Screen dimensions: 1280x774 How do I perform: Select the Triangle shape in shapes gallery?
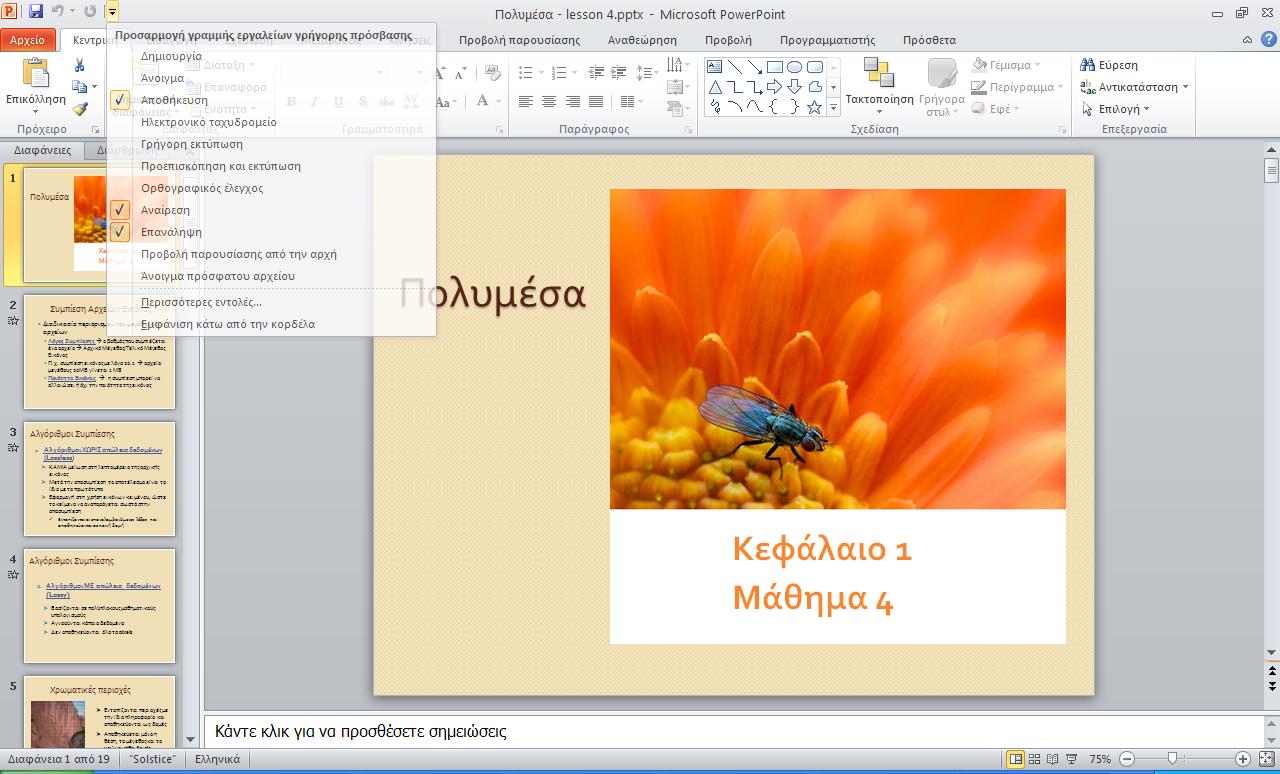tap(715, 87)
